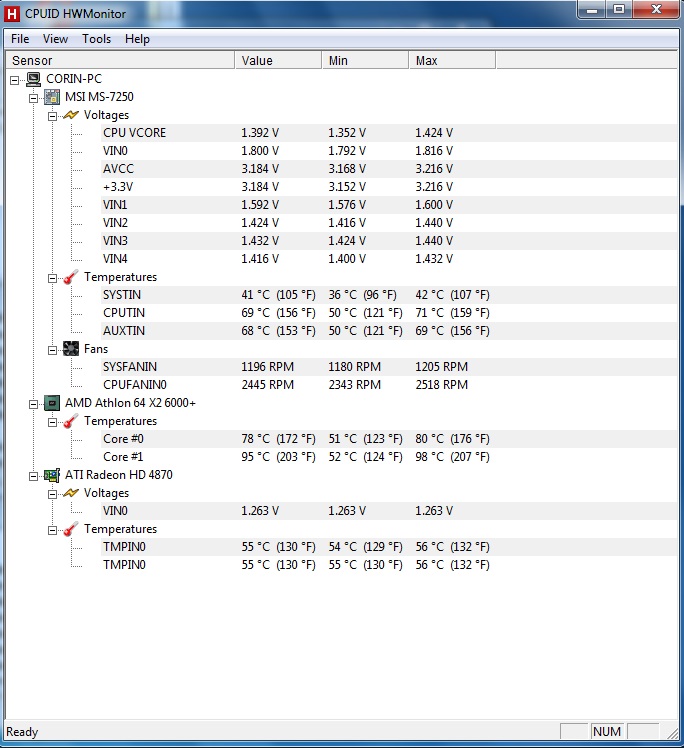Click the 98 °C (207 °F) max value
The width and height of the screenshot is (684, 748).
452,457
